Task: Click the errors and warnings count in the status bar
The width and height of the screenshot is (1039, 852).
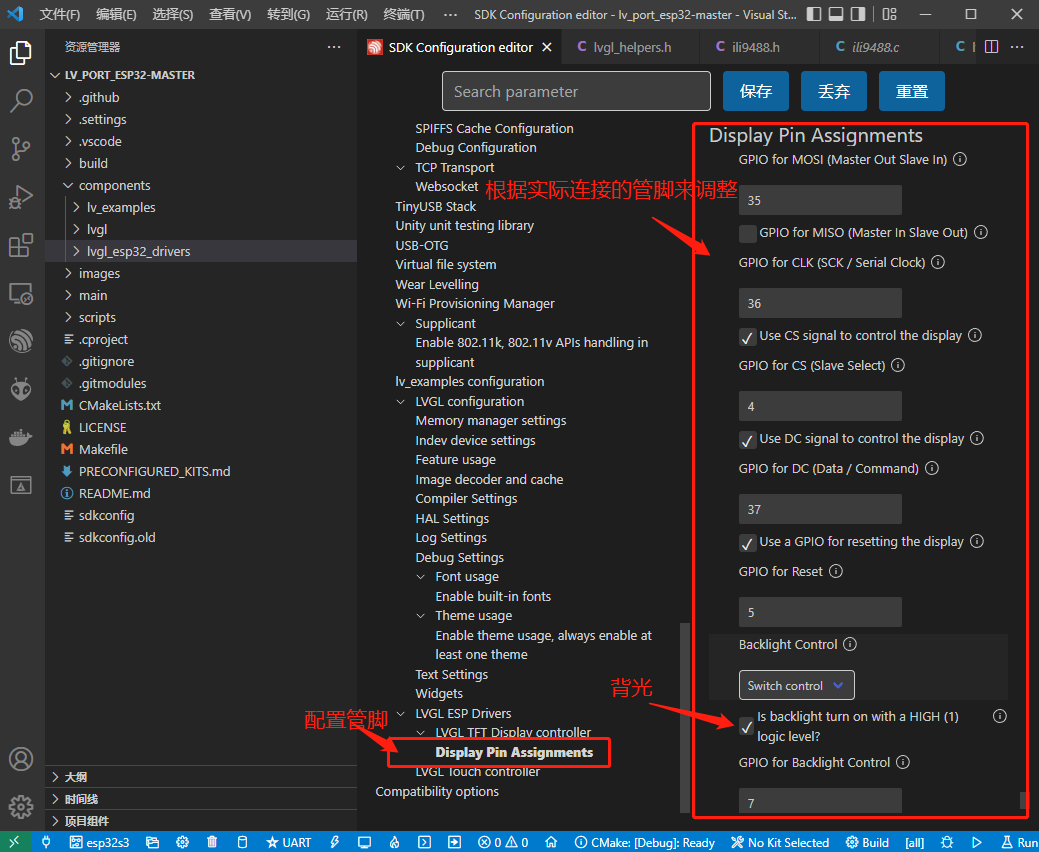Action: click(x=503, y=842)
